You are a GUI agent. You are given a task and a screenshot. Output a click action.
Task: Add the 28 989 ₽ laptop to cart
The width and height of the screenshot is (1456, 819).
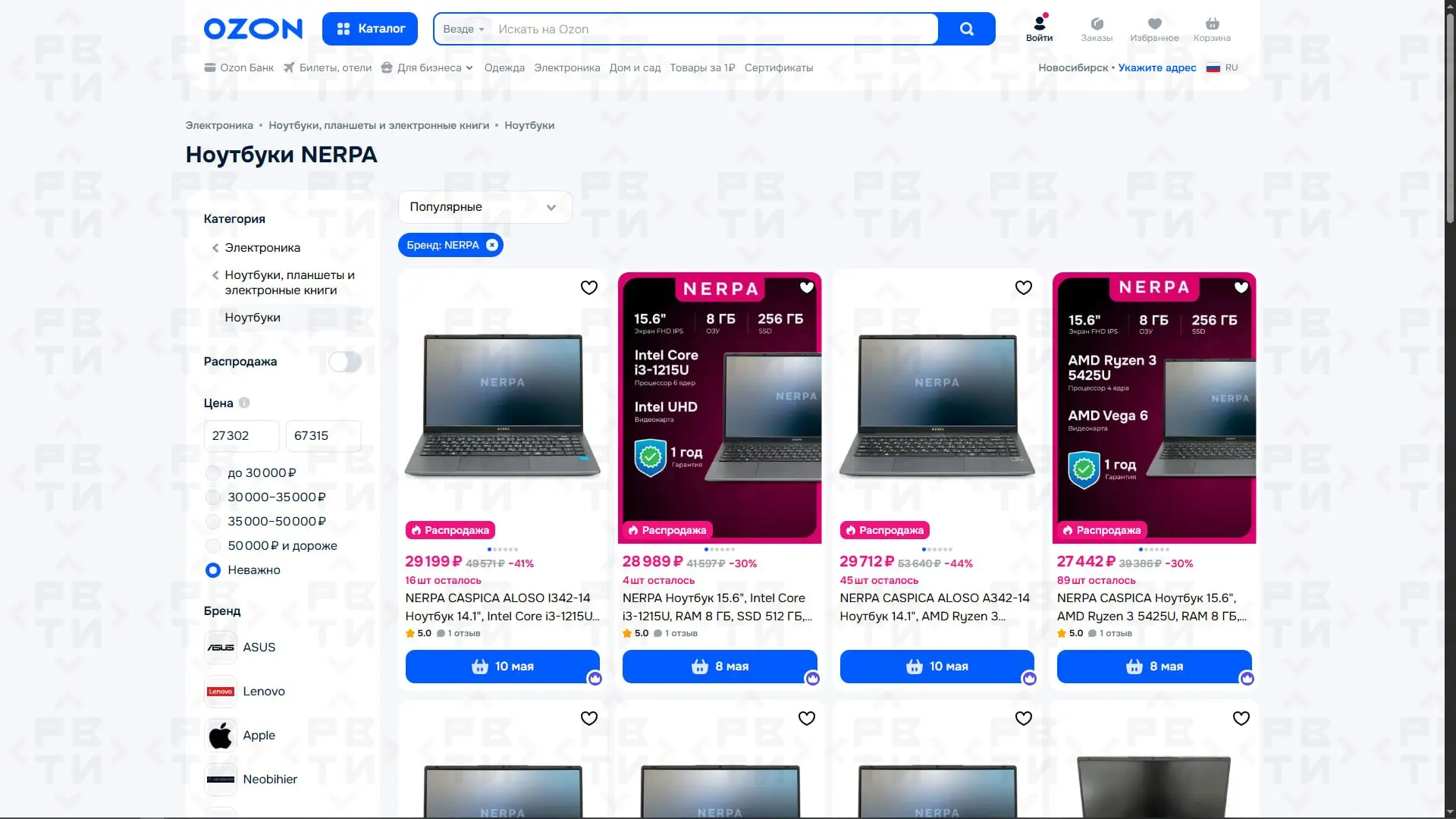tap(720, 667)
